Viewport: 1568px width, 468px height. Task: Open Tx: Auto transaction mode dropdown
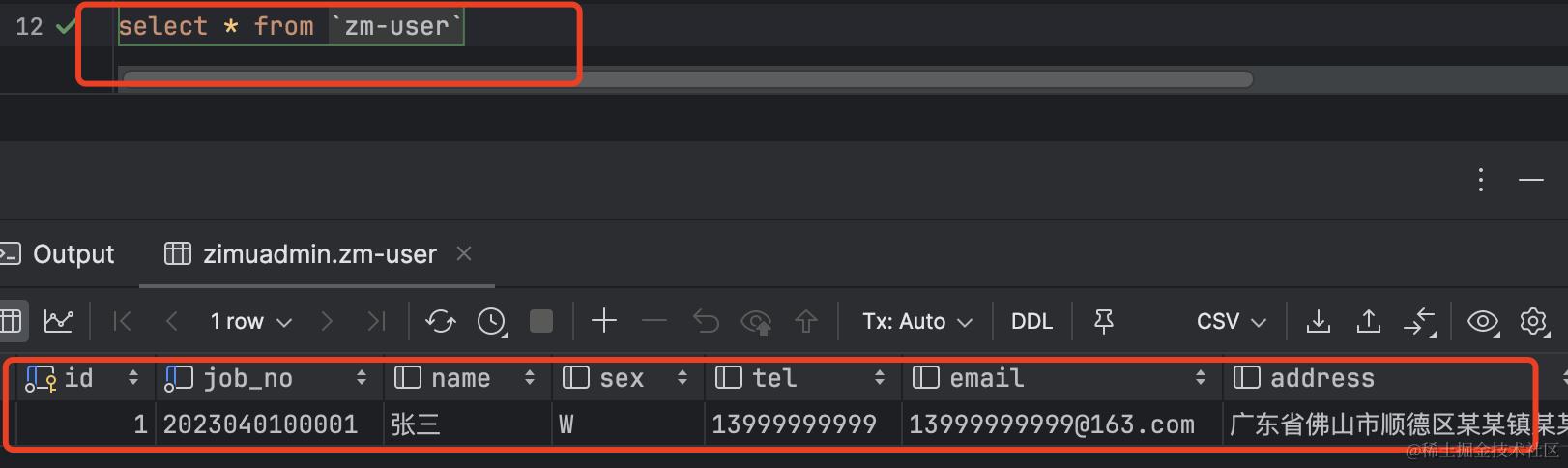click(x=916, y=321)
